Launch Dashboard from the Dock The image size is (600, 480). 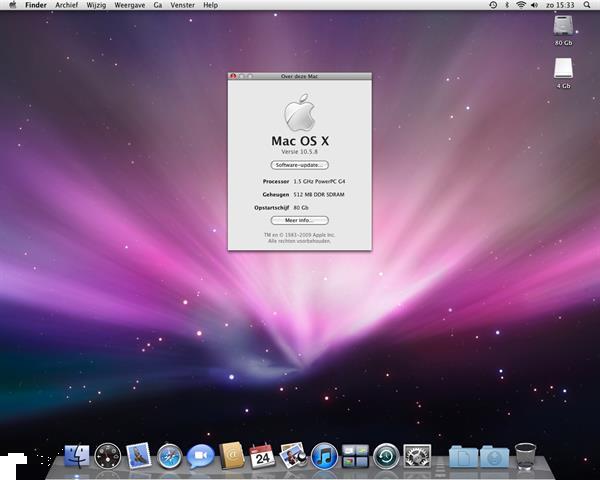point(108,456)
